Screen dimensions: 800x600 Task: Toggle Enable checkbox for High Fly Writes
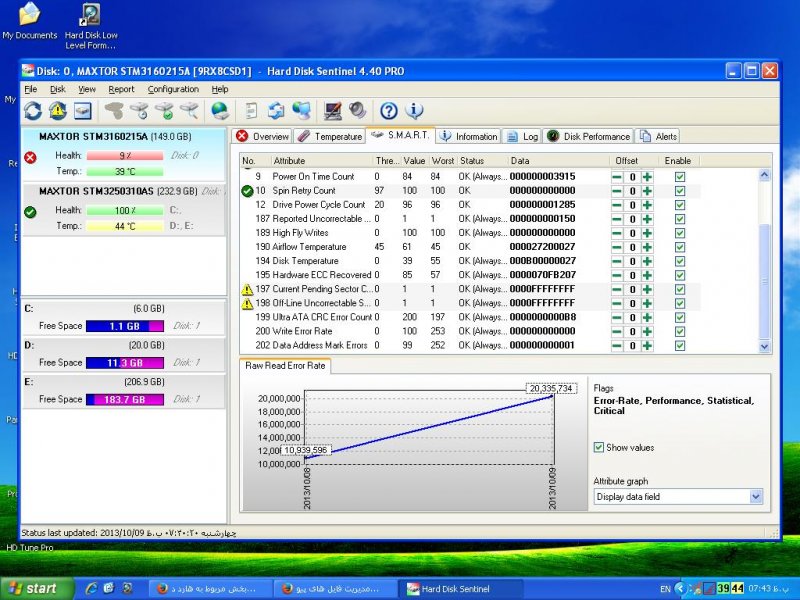tap(680, 233)
